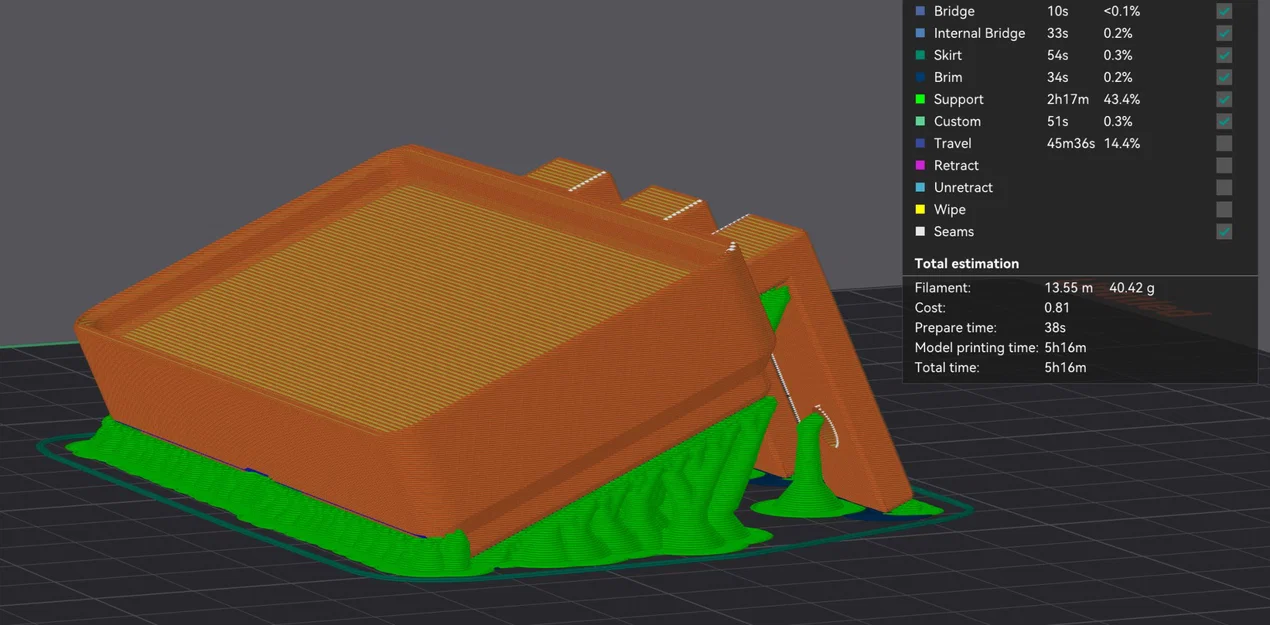The image size is (1270, 625).
Task: Toggle the Seams visibility checkbox
Action: [x=1224, y=231]
